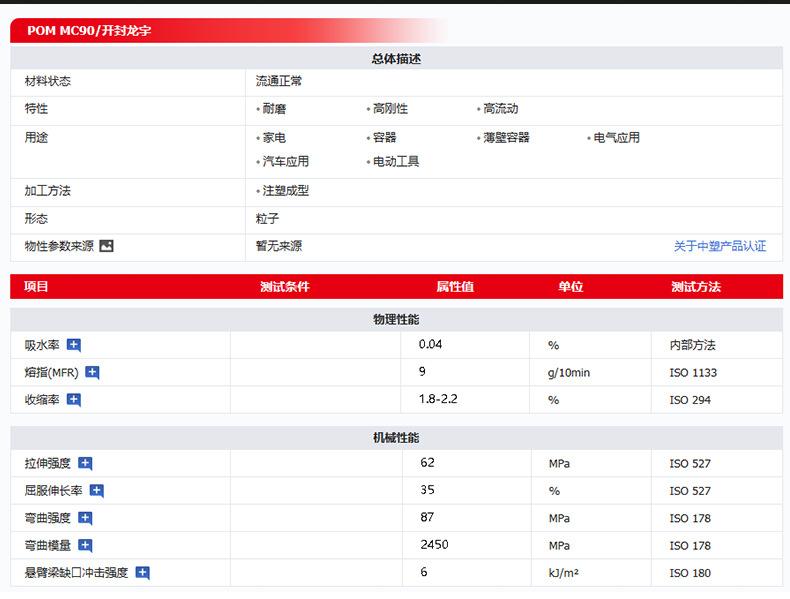The image size is (790, 599).
Task: Click the plus icon beside 拉伸强度
Action: (85, 463)
